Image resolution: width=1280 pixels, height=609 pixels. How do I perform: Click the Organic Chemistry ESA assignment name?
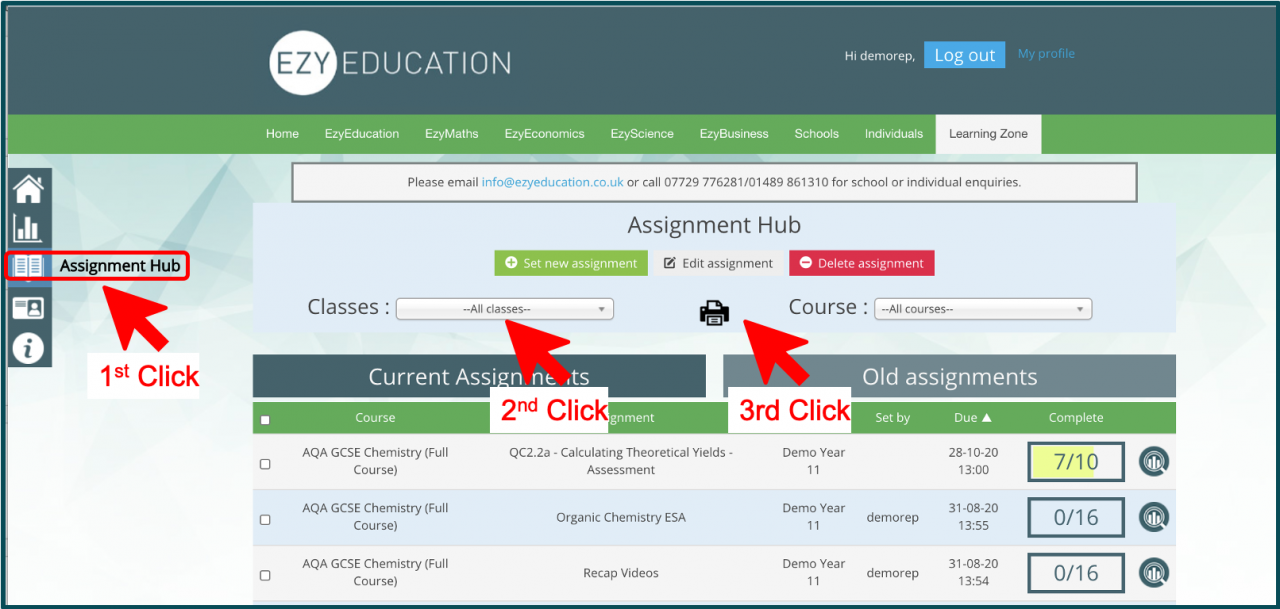click(621, 518)
